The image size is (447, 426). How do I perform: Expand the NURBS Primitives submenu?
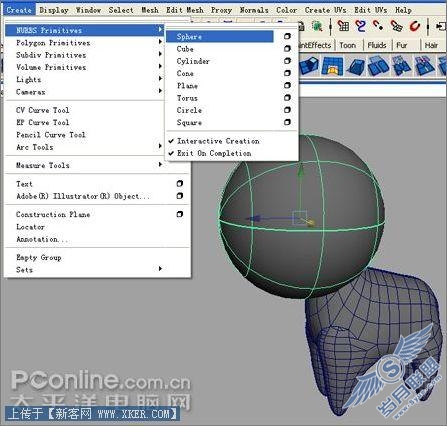click(85, 30)
